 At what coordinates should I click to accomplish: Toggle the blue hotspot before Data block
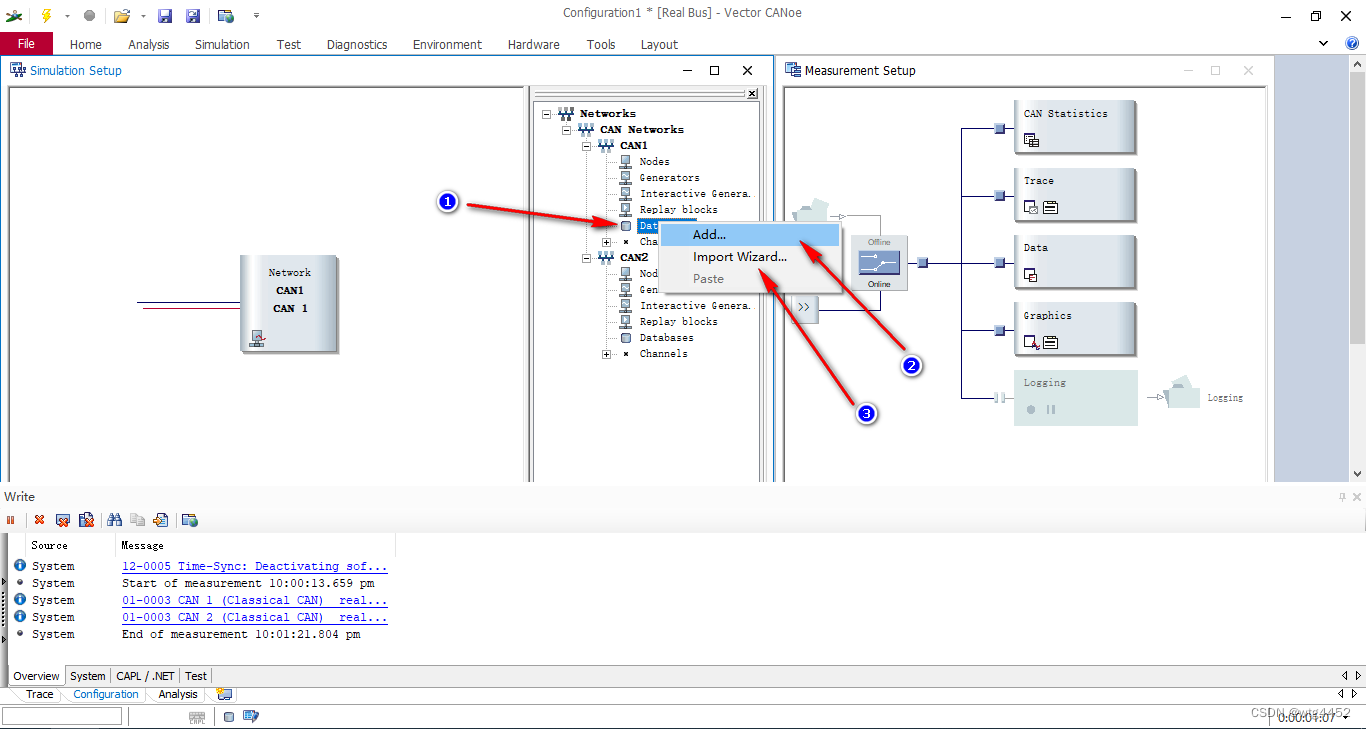[999, 263]
